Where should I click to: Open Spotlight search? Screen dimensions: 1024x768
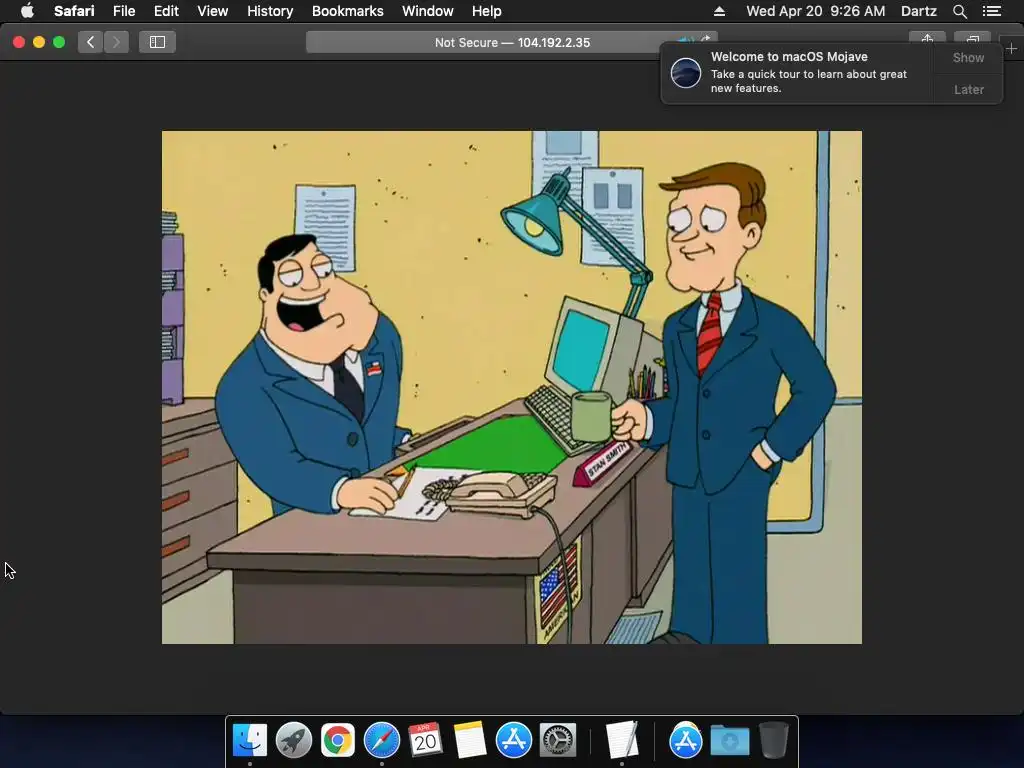click(x=959, y=11)
